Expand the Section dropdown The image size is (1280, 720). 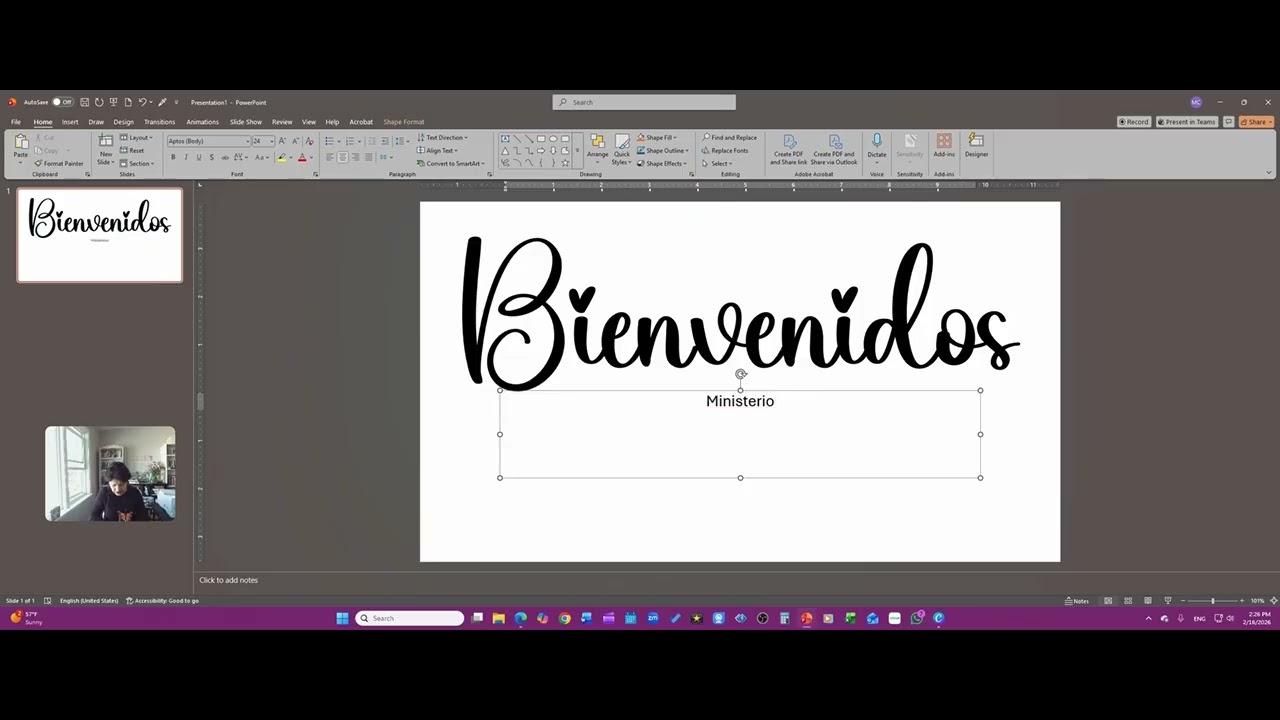(137, 163)
